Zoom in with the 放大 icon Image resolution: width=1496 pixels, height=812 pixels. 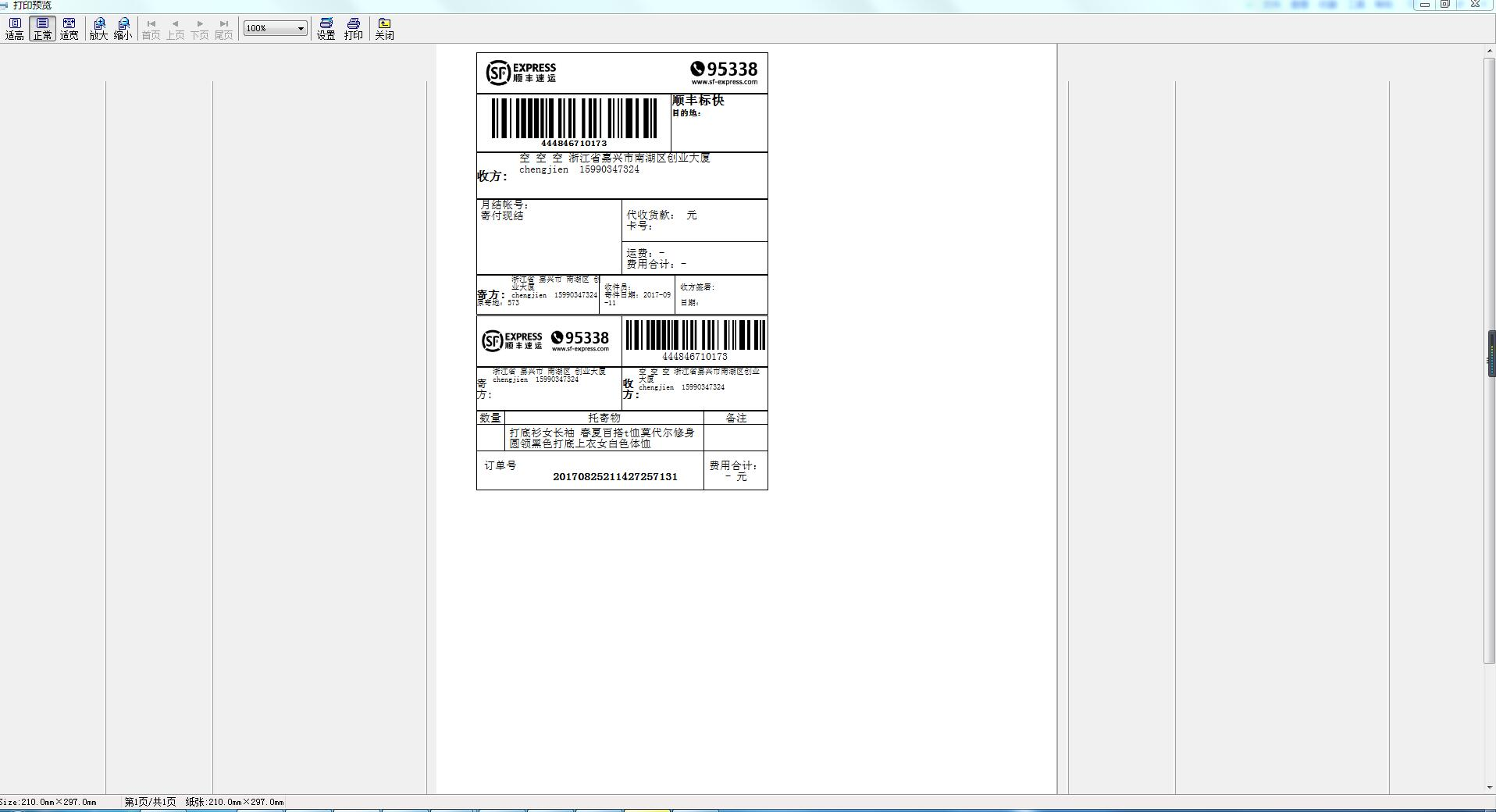click(x=98, y=29)
